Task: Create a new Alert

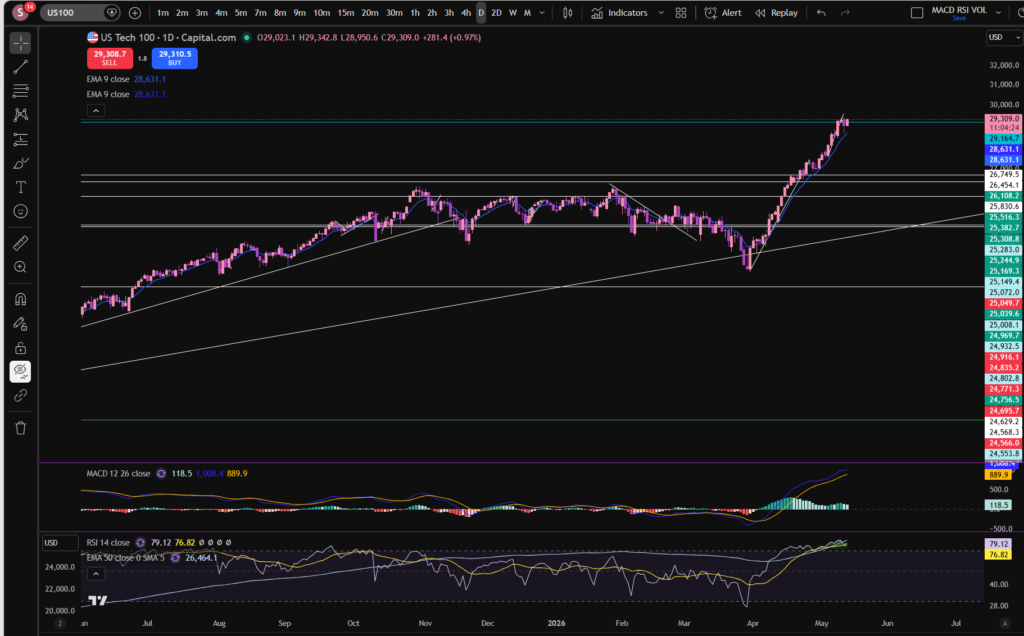Action: (x=723, y=12)
